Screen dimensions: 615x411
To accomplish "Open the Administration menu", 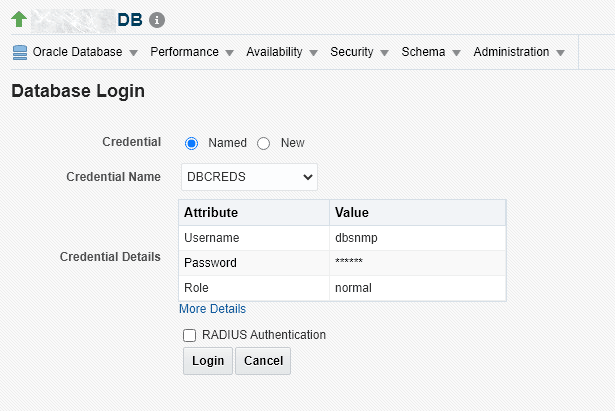I will point(518,52).
